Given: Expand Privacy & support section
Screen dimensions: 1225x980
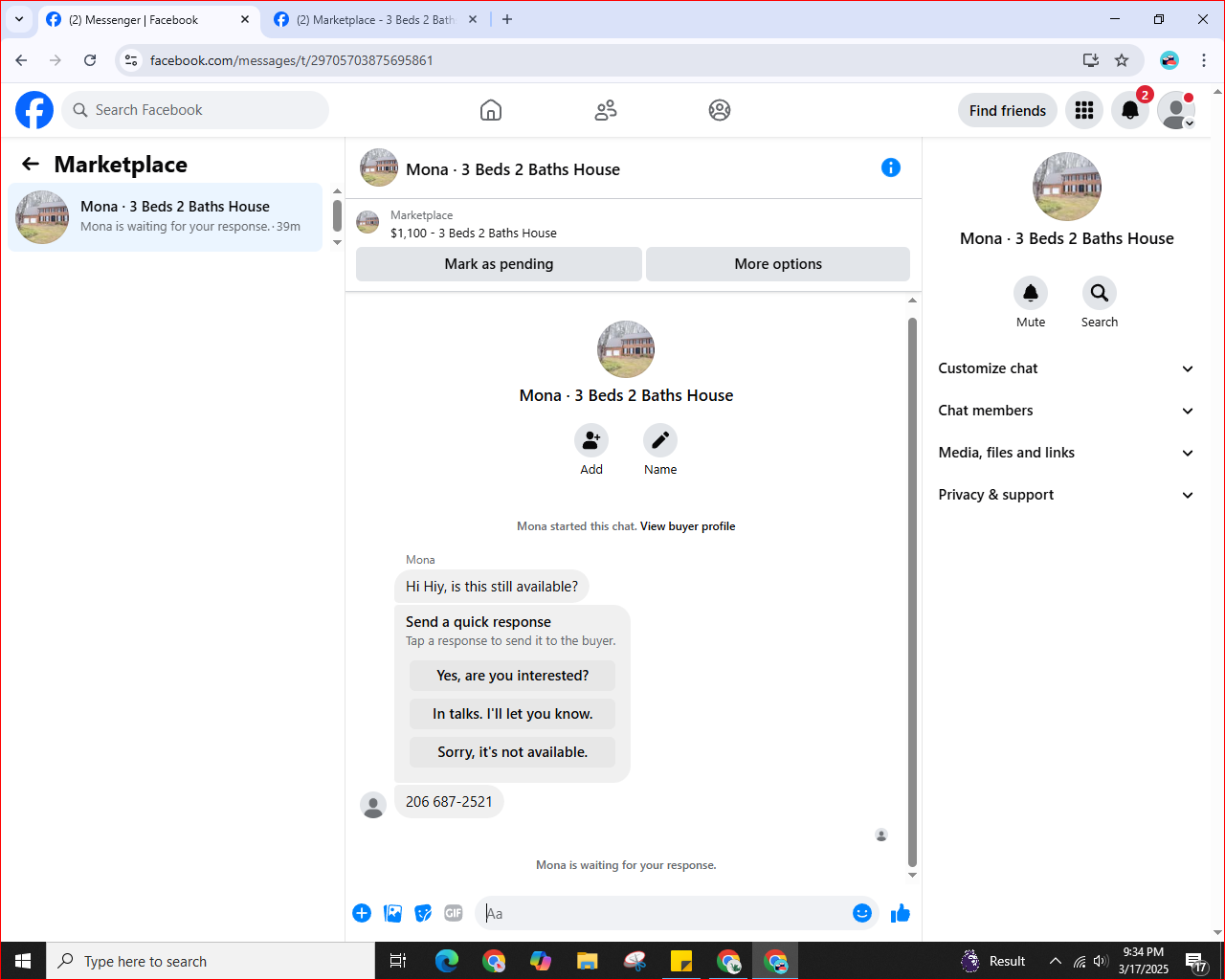Looking at the screenshot, I should (1067, 495).
